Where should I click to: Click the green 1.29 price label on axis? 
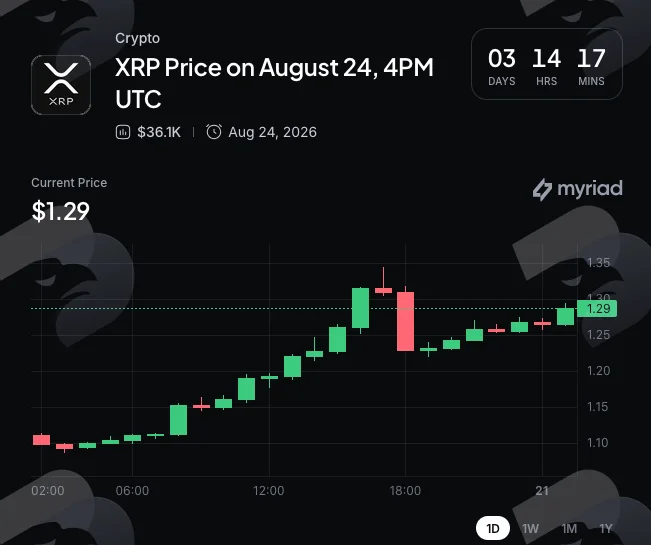coord(597,309)
